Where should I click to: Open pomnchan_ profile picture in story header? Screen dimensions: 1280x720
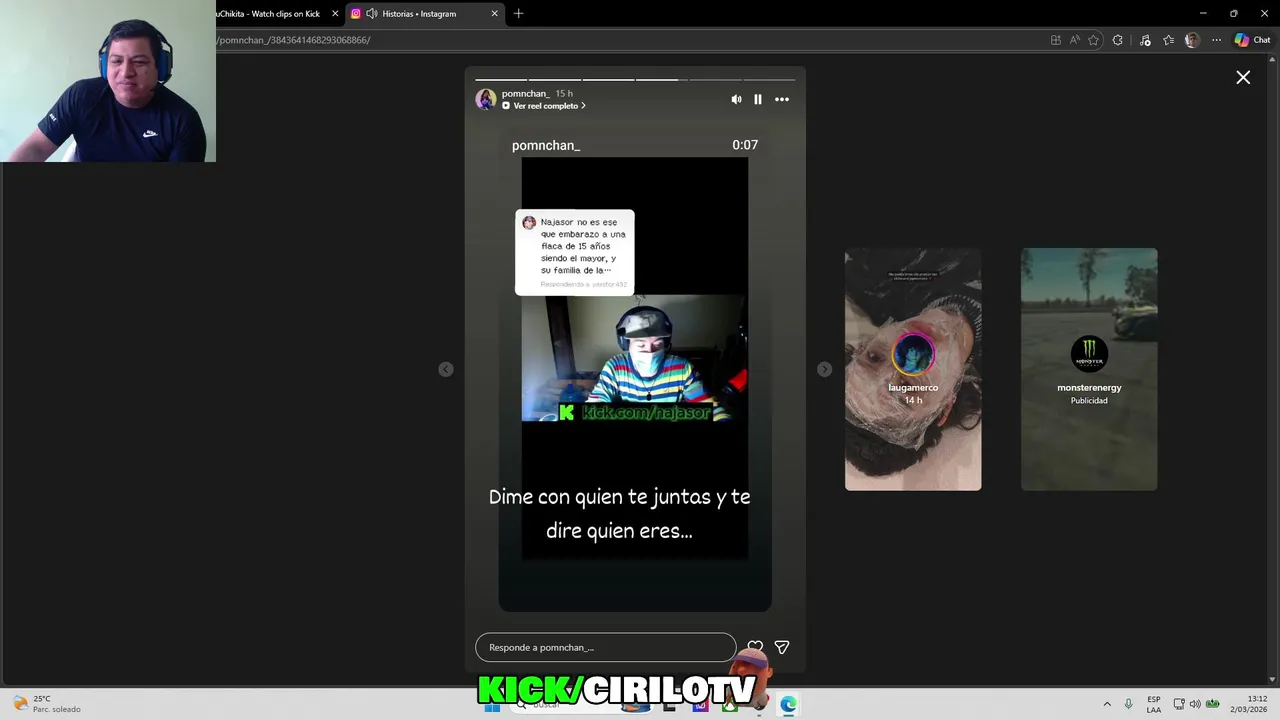[486, 99]
